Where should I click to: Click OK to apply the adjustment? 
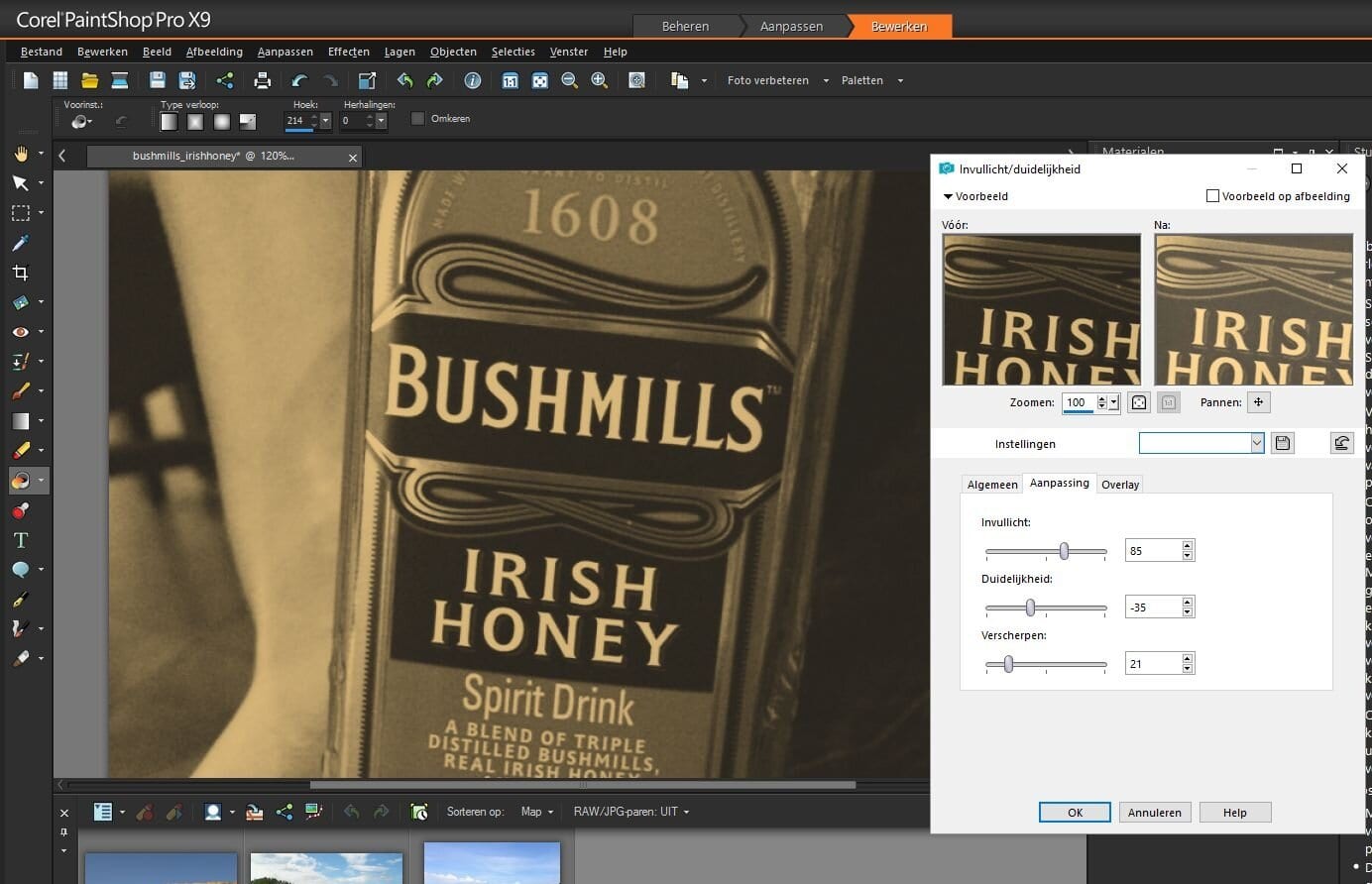pyautogui.click(x=1074, y=812)
